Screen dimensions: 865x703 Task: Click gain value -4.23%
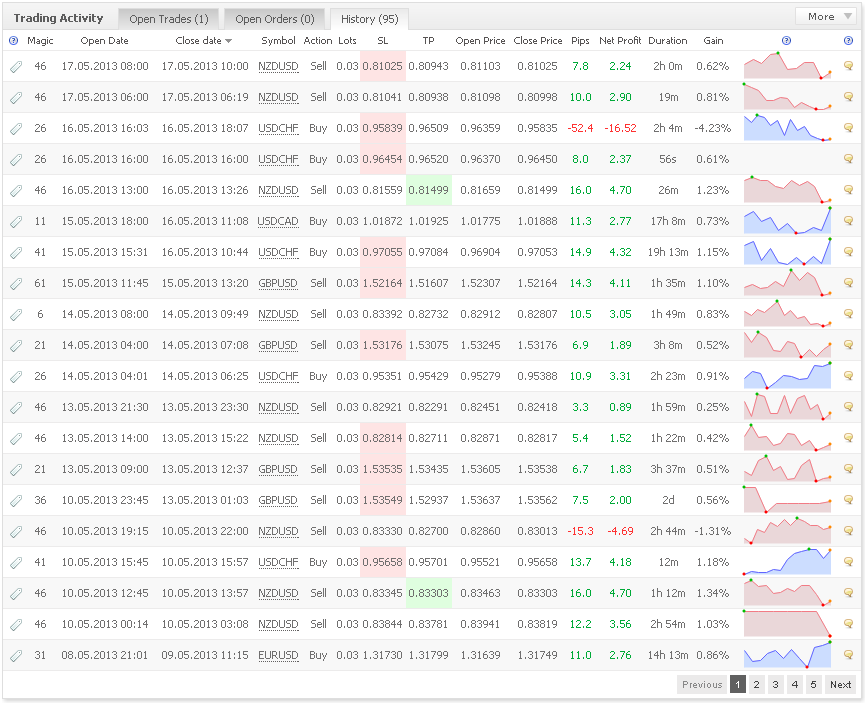click(x=713, y=128)
